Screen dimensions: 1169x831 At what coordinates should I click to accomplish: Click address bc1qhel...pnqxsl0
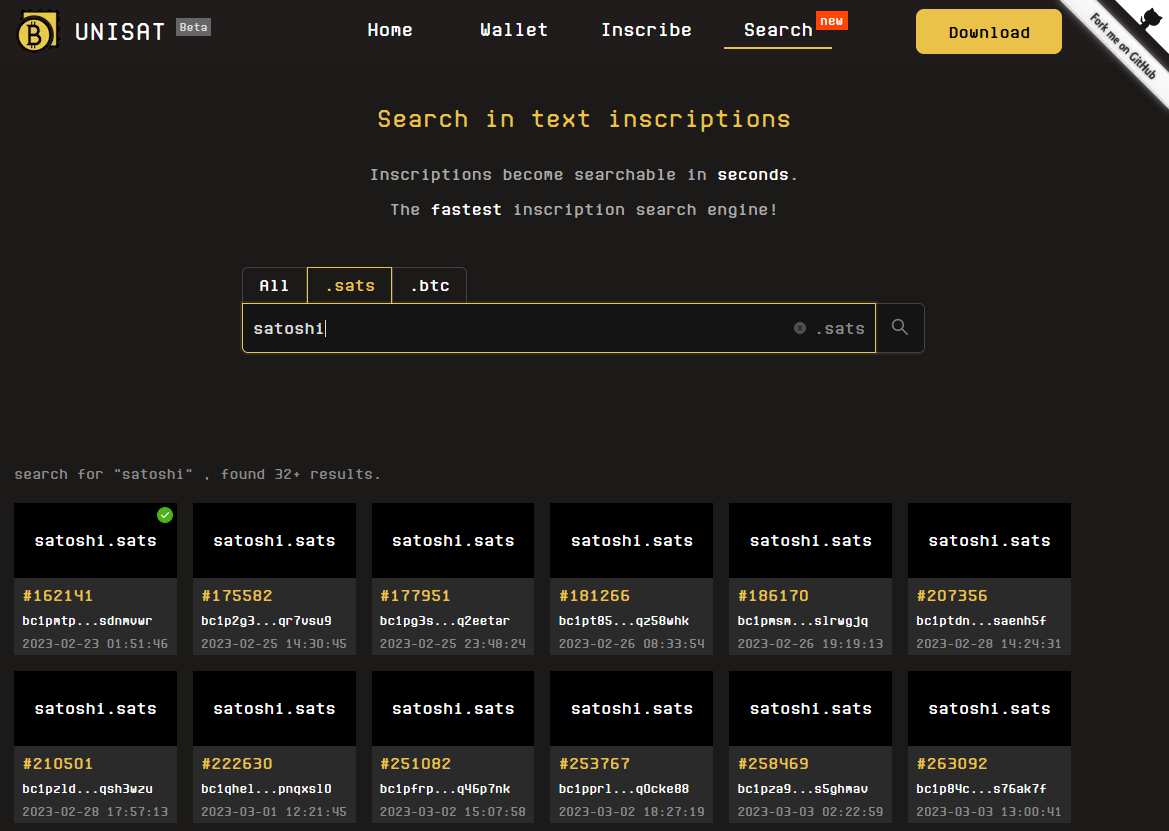point(266,789)
